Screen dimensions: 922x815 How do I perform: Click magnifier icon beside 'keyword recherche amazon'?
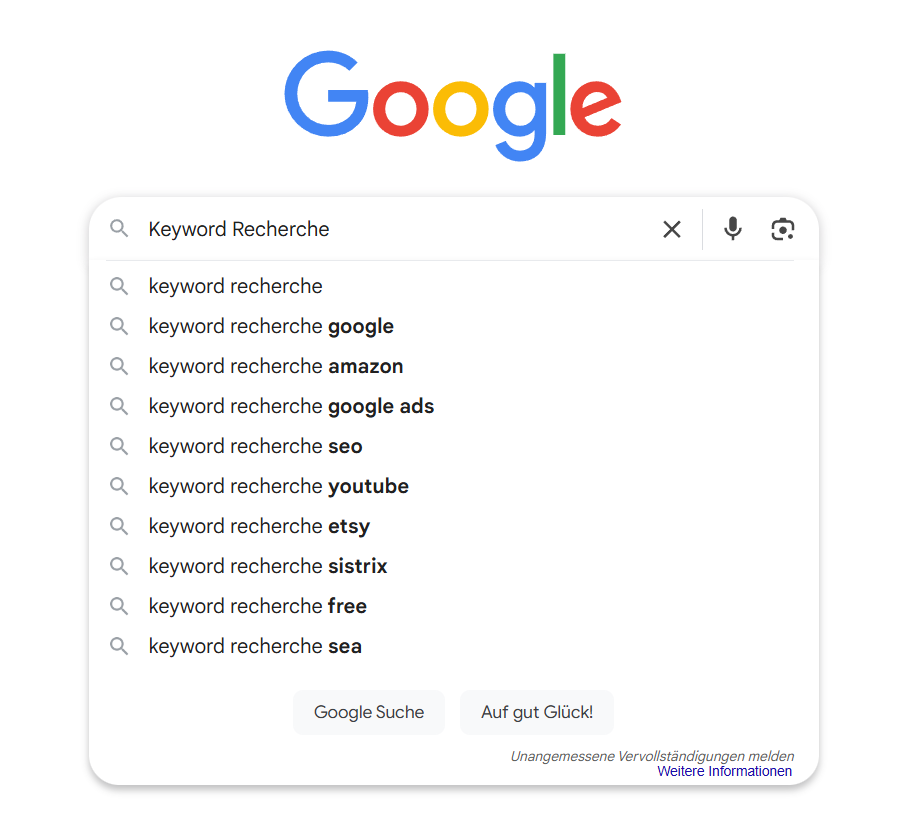click(119, 366)
